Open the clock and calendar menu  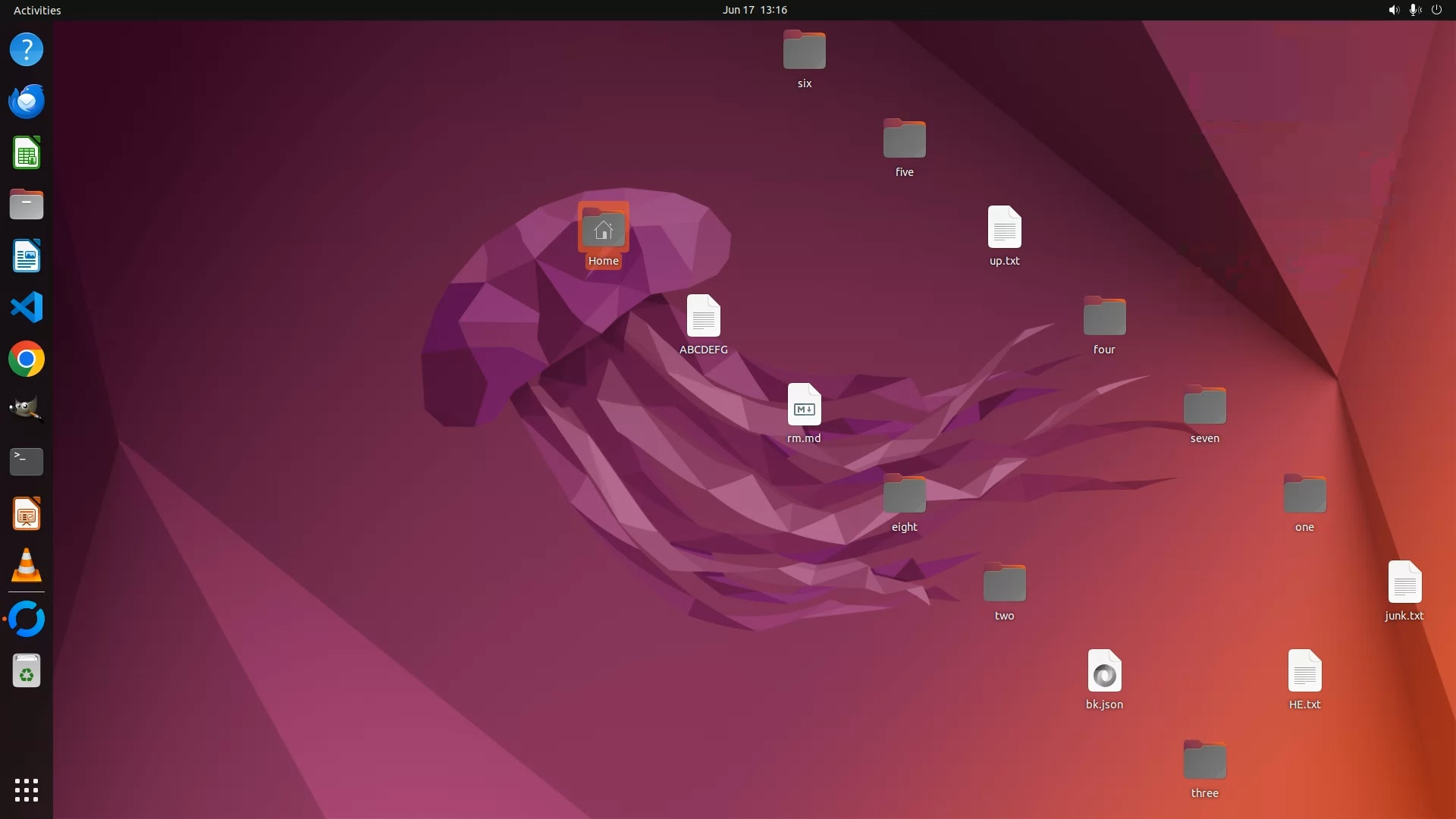(754, 10)
